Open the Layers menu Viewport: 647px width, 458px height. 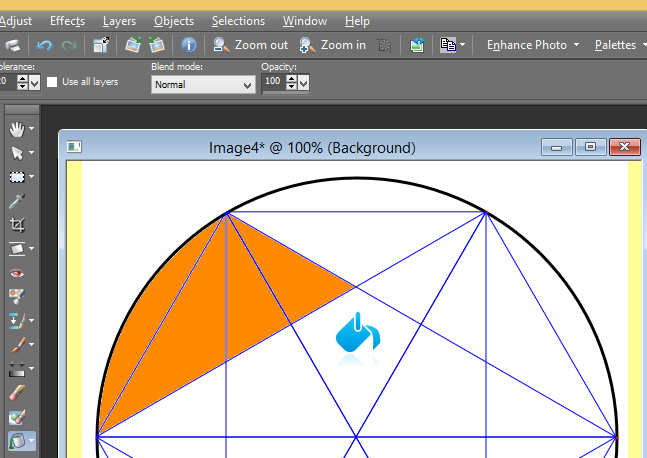tap(119, 21)
